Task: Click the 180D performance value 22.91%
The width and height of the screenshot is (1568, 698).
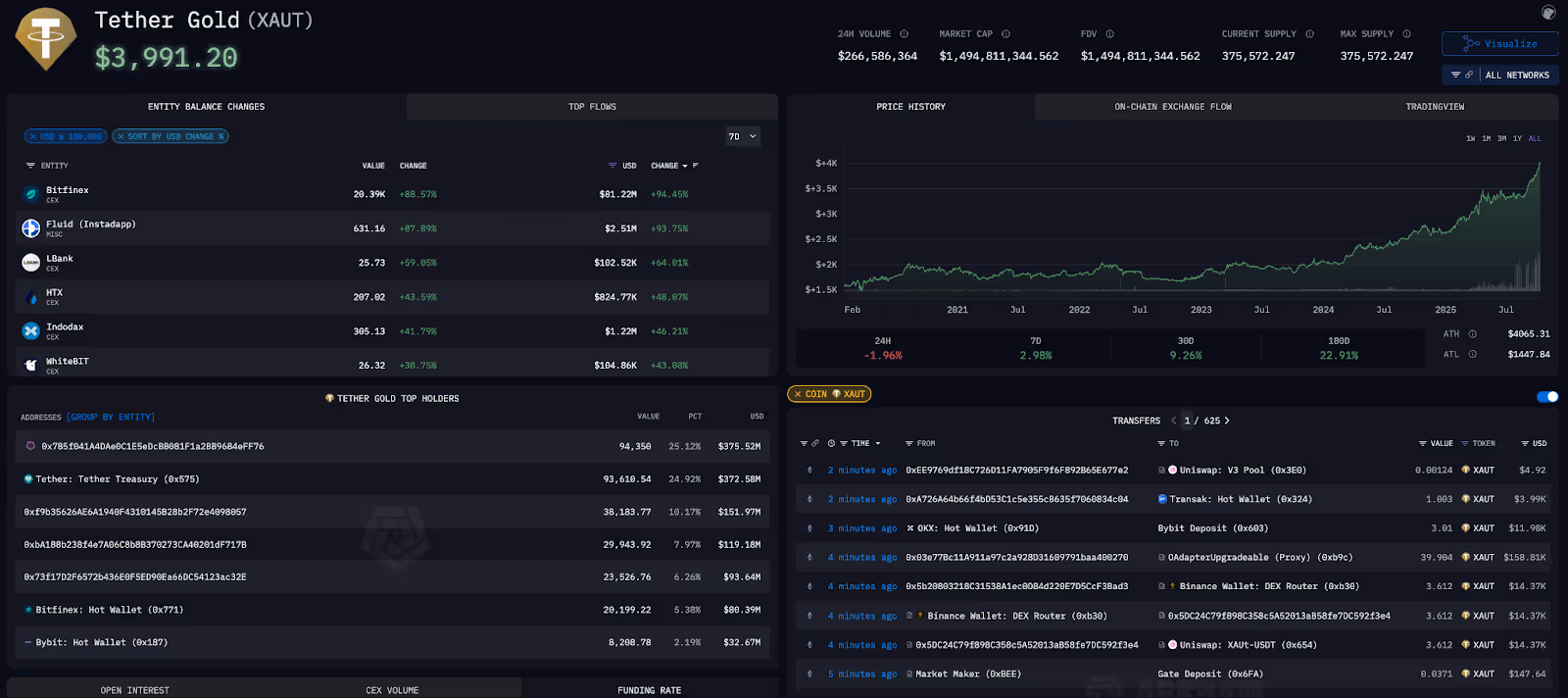Action: coord(1339,356)
